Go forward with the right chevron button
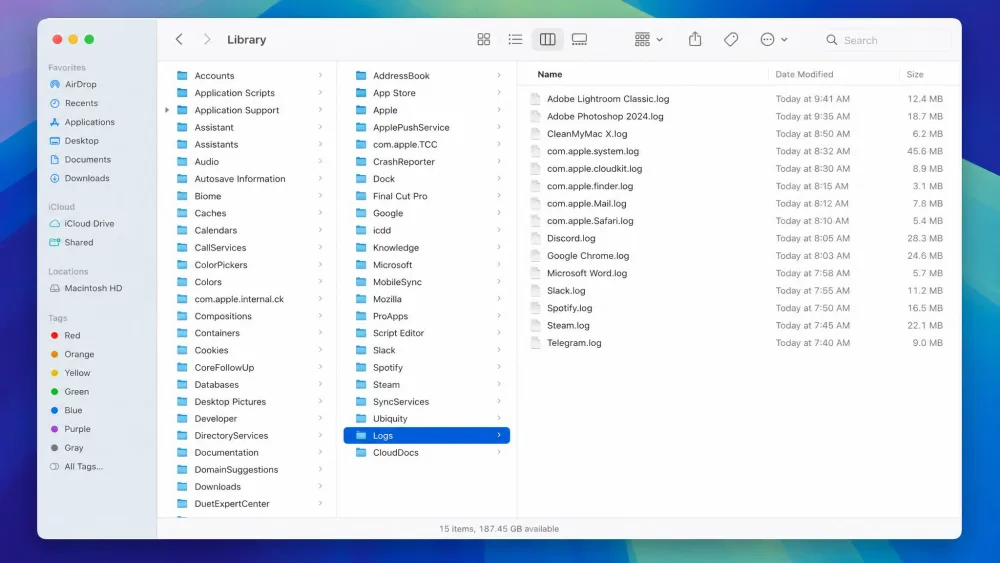This screenshot has width=1000, height=563. pos(207,40)
